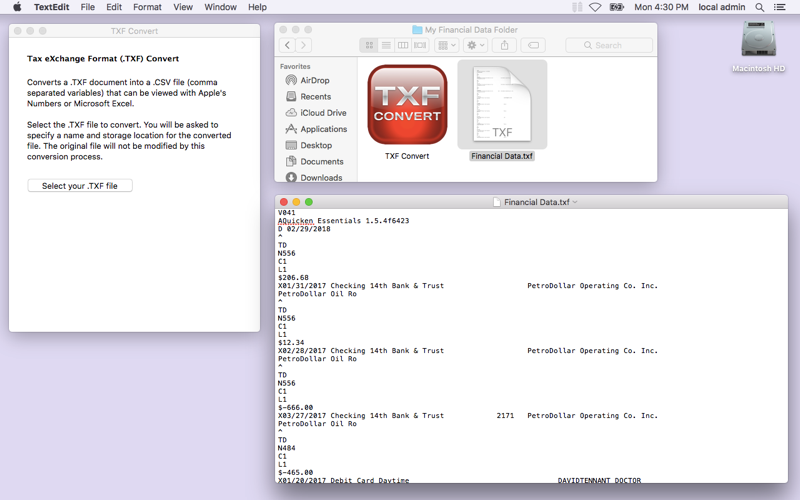This screenshot has height=500, width=800.
Task: Open Documents in Finder sidebar
Action: [321, 162]
